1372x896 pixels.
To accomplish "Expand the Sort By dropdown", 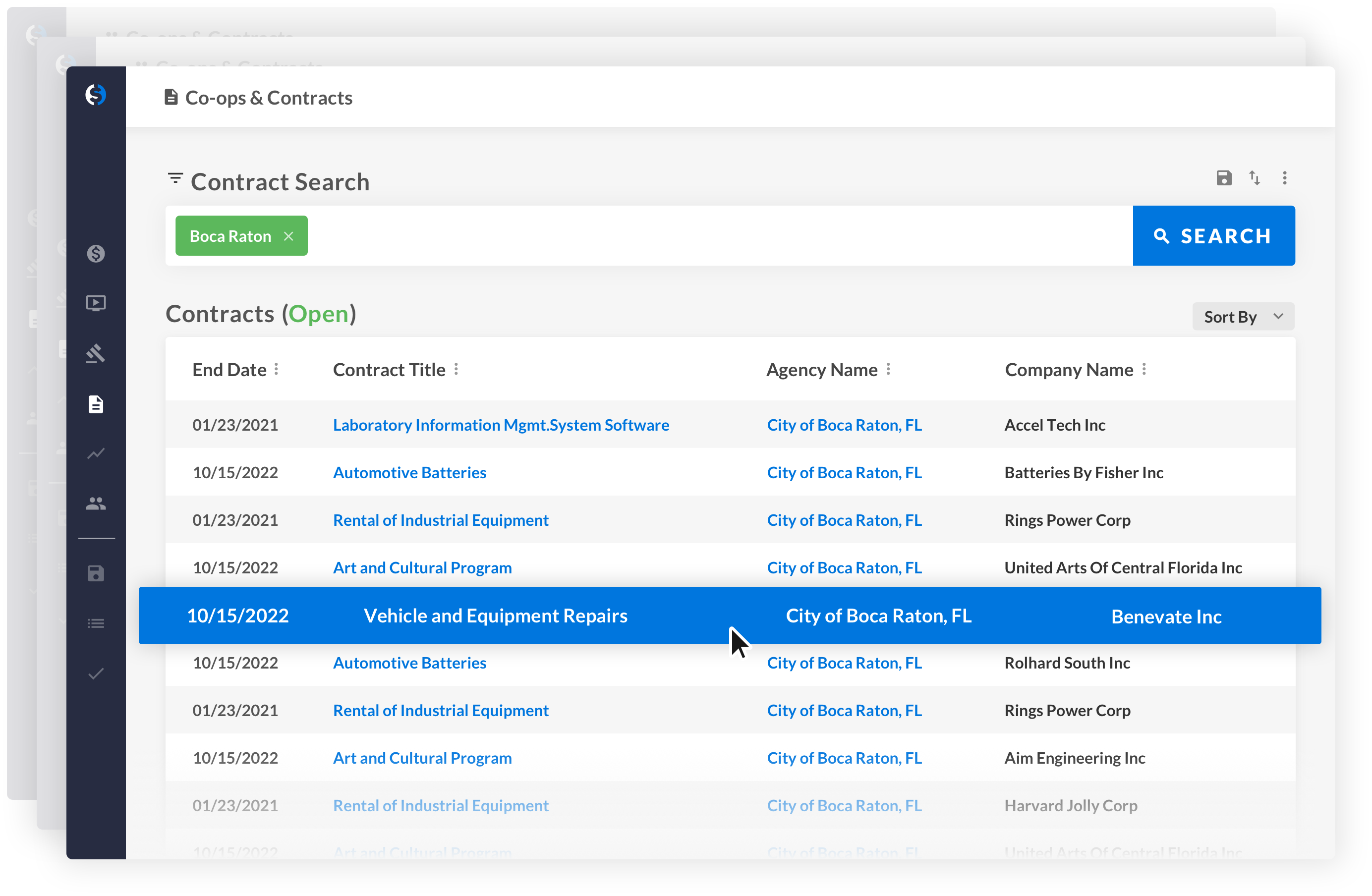I will click(x=1243, y=316).
